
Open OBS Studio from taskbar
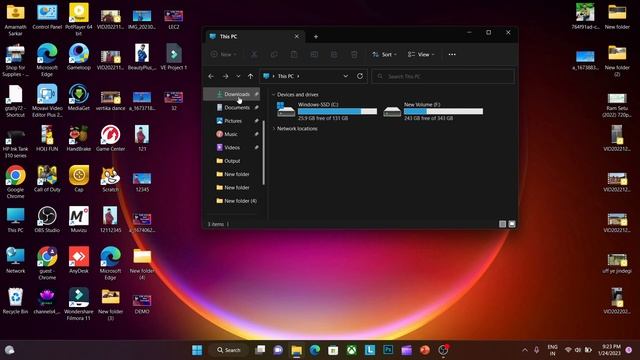pyautogui.click(x=443, y=350)
